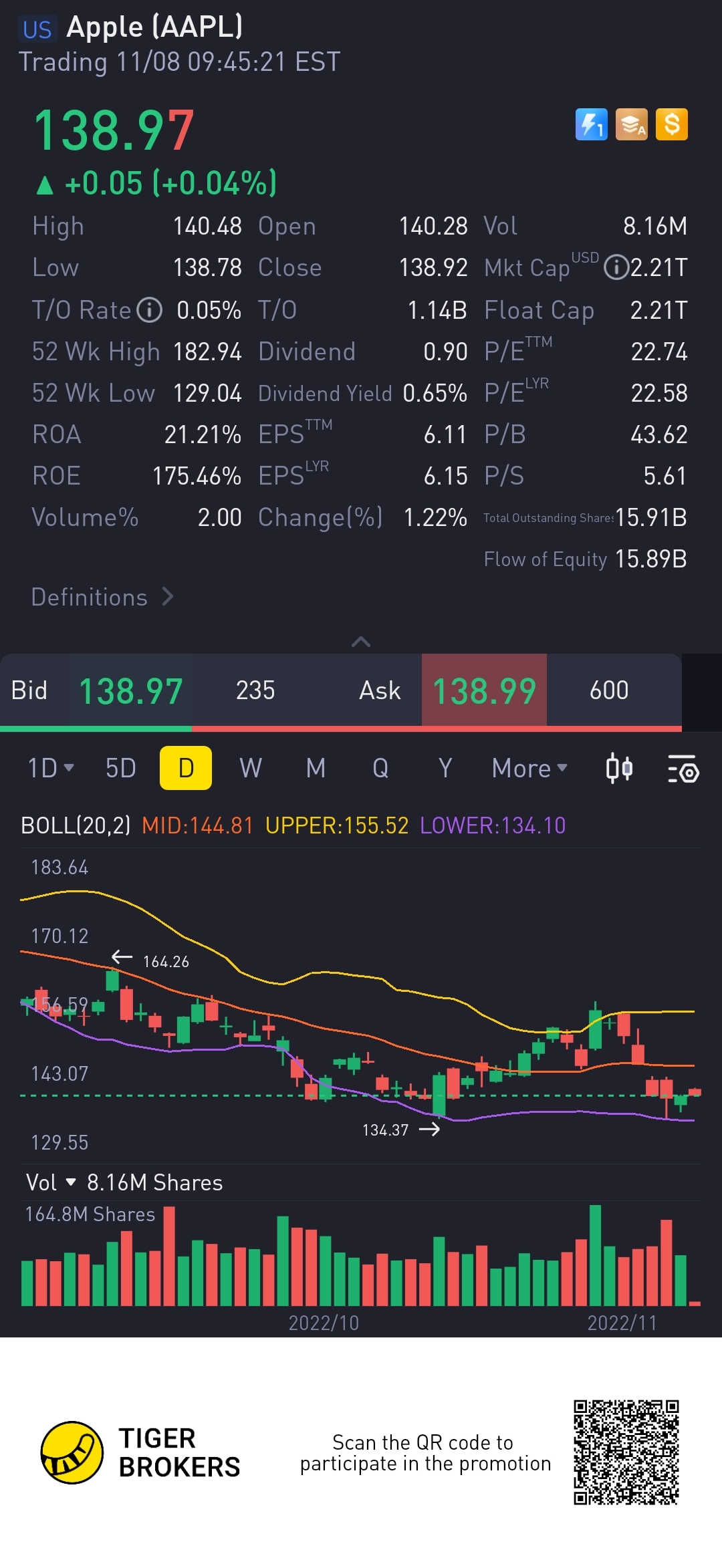Tap the Bid price 138.97
This screenshot has width=722, height=1568.
click(131, 690)
